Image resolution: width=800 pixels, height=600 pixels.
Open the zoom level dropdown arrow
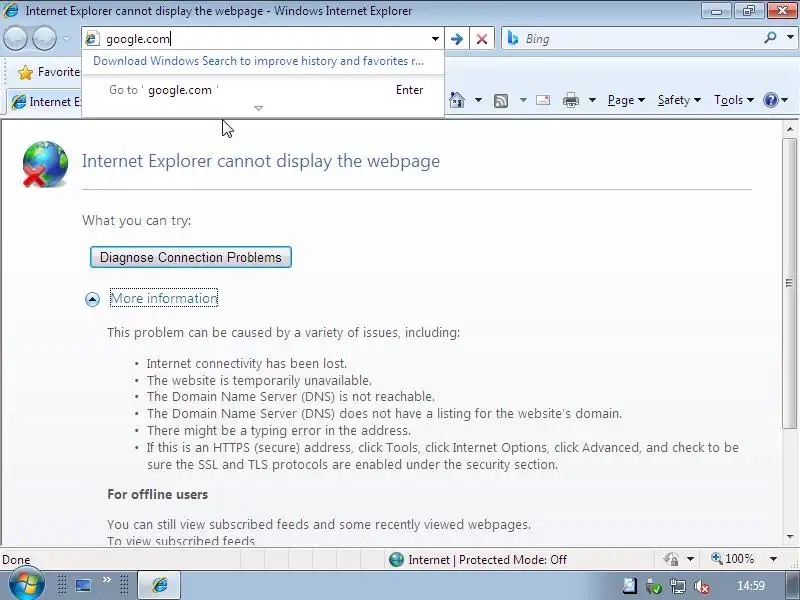coord(773,559)
